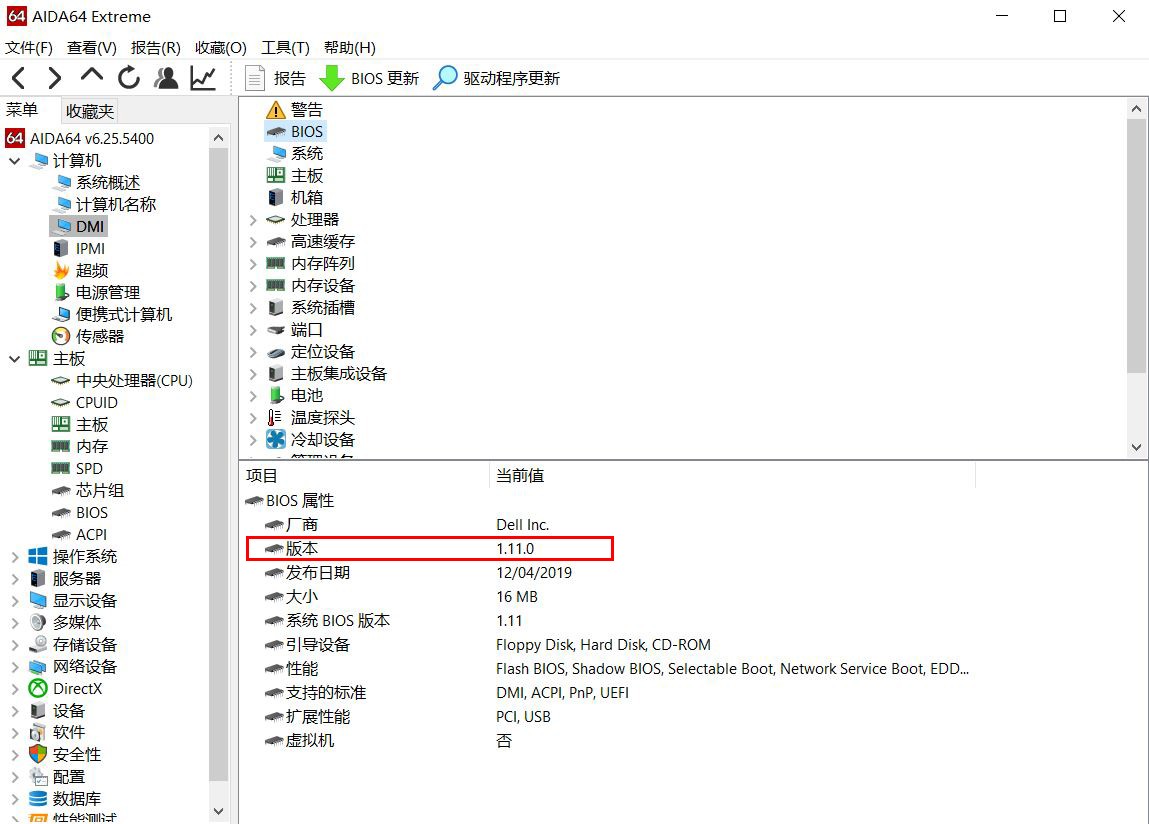Click the up caret icon in the toolbar

tap(92, 77)
